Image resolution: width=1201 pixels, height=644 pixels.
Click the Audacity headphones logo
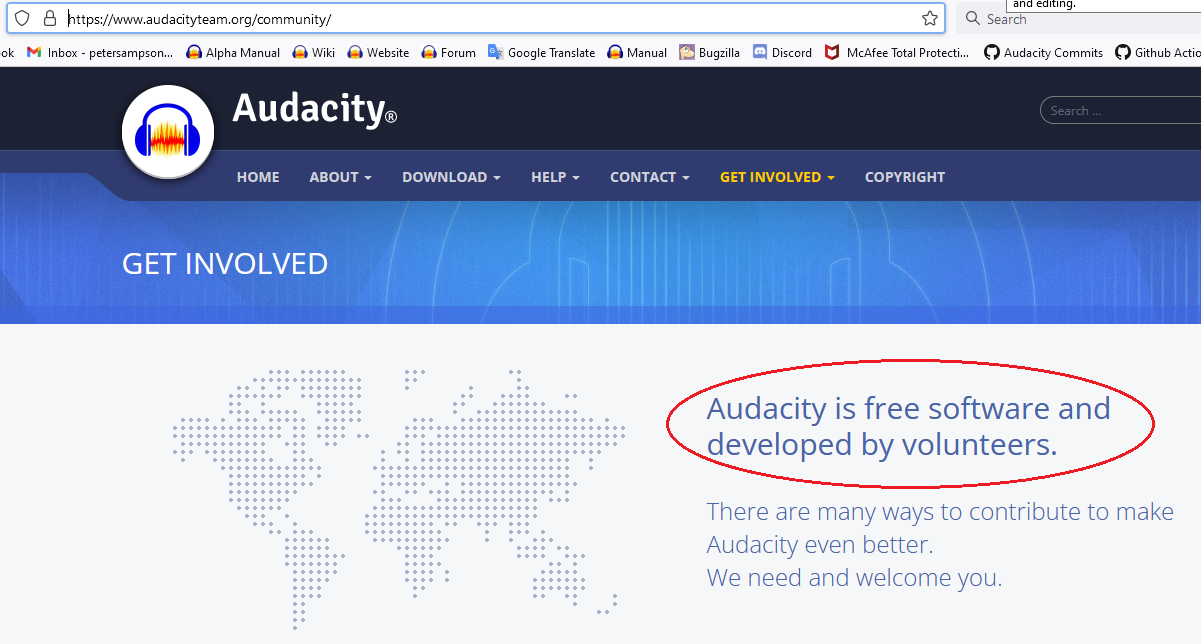[x=168, y=131]
